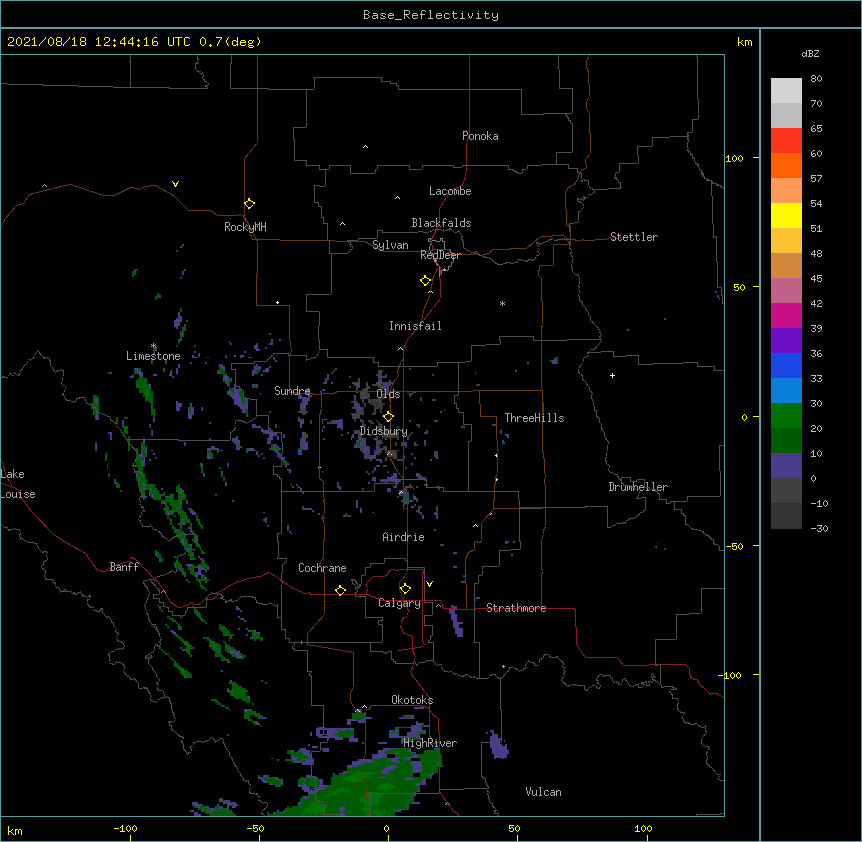Click the -100 tick on bottom axis
The image size is (862, 842).
125,828
